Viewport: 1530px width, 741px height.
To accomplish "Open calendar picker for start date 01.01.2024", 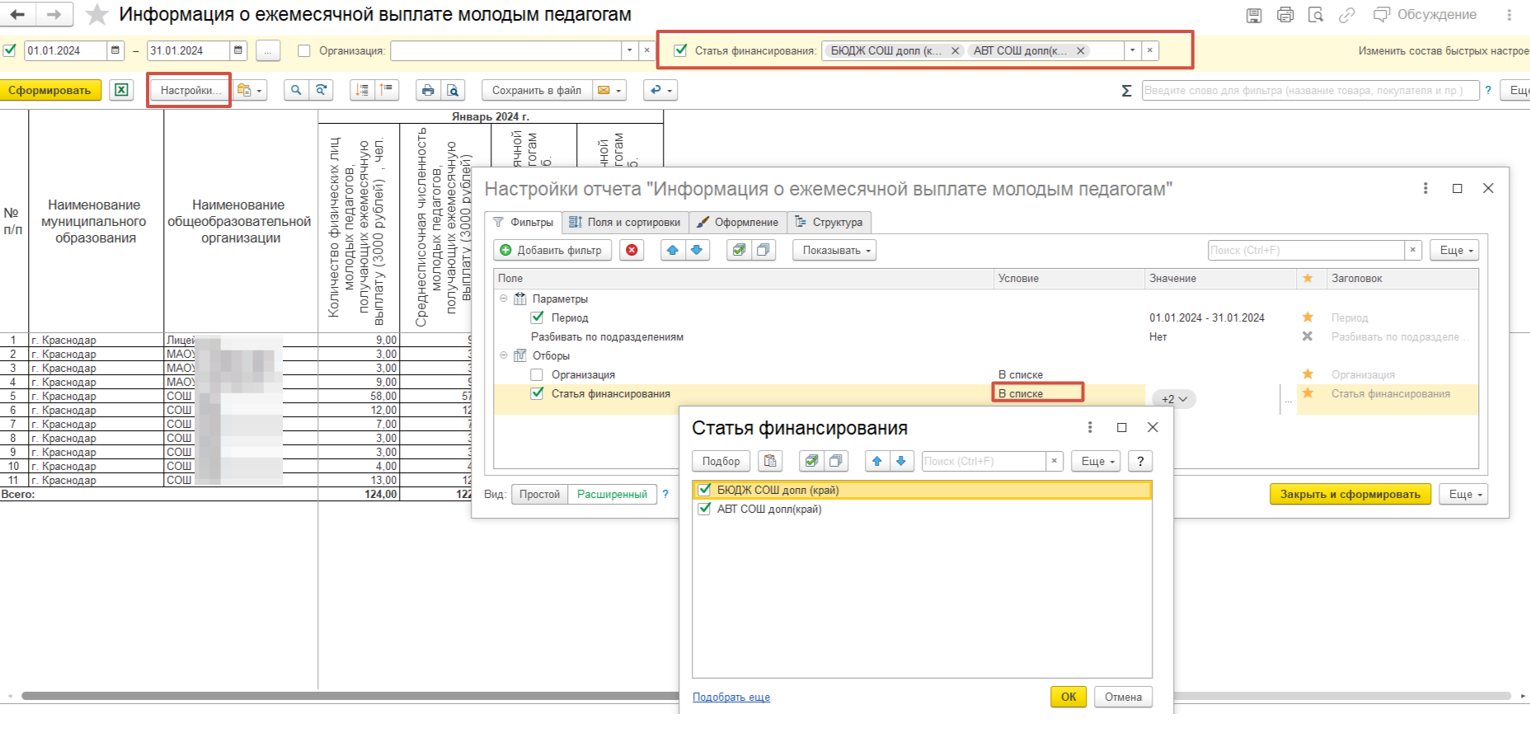I will click(x=116, y=50).
